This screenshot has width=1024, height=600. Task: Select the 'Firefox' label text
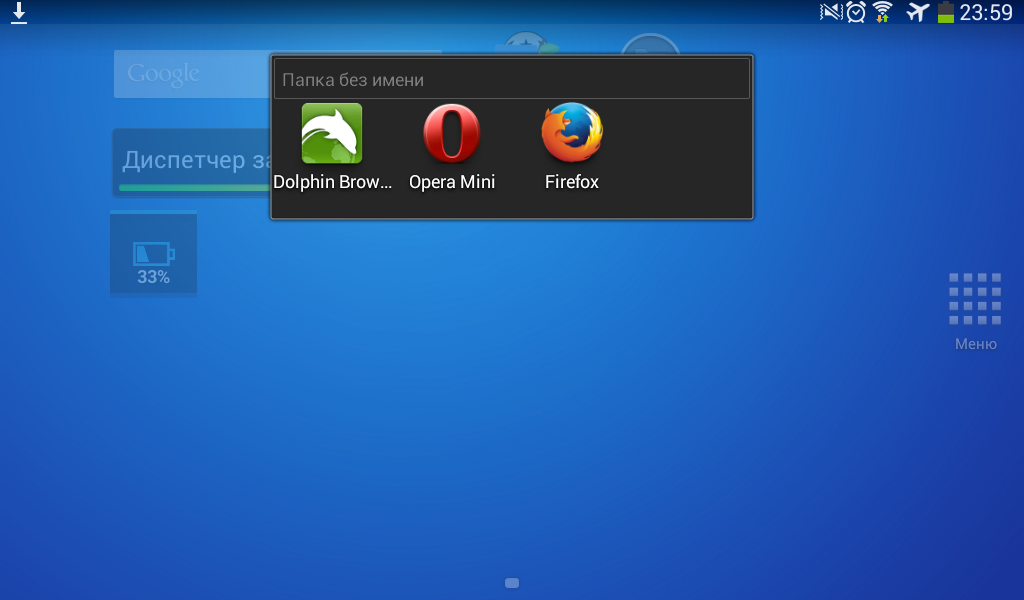[572, 182]
